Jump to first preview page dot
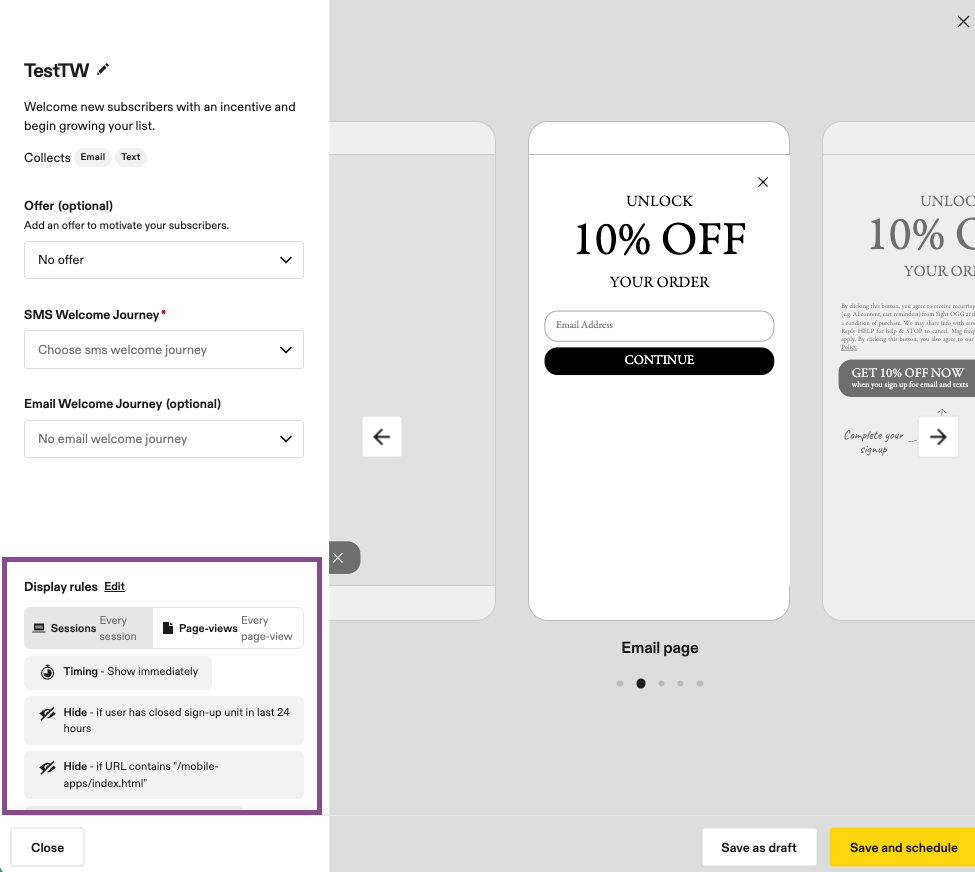Screen dimensions: 975x872 coord(620,684)
